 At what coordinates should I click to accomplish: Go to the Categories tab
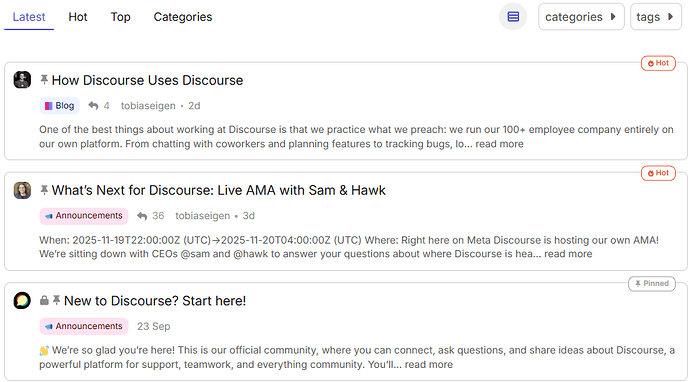[x=183, y=17]
